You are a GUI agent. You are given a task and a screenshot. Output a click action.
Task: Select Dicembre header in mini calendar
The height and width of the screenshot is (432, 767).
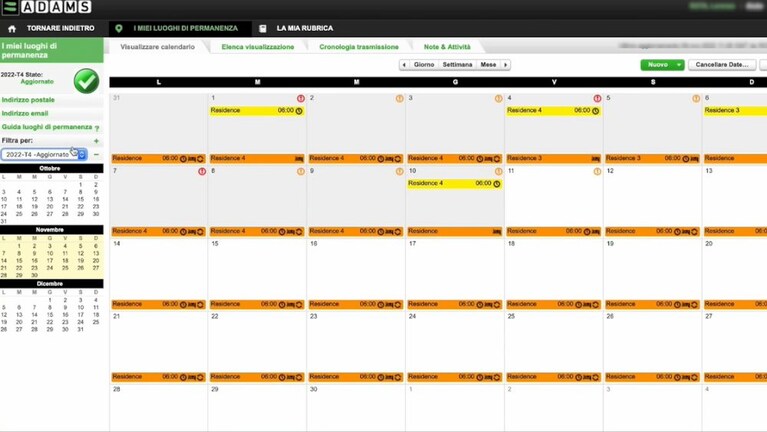50,284
